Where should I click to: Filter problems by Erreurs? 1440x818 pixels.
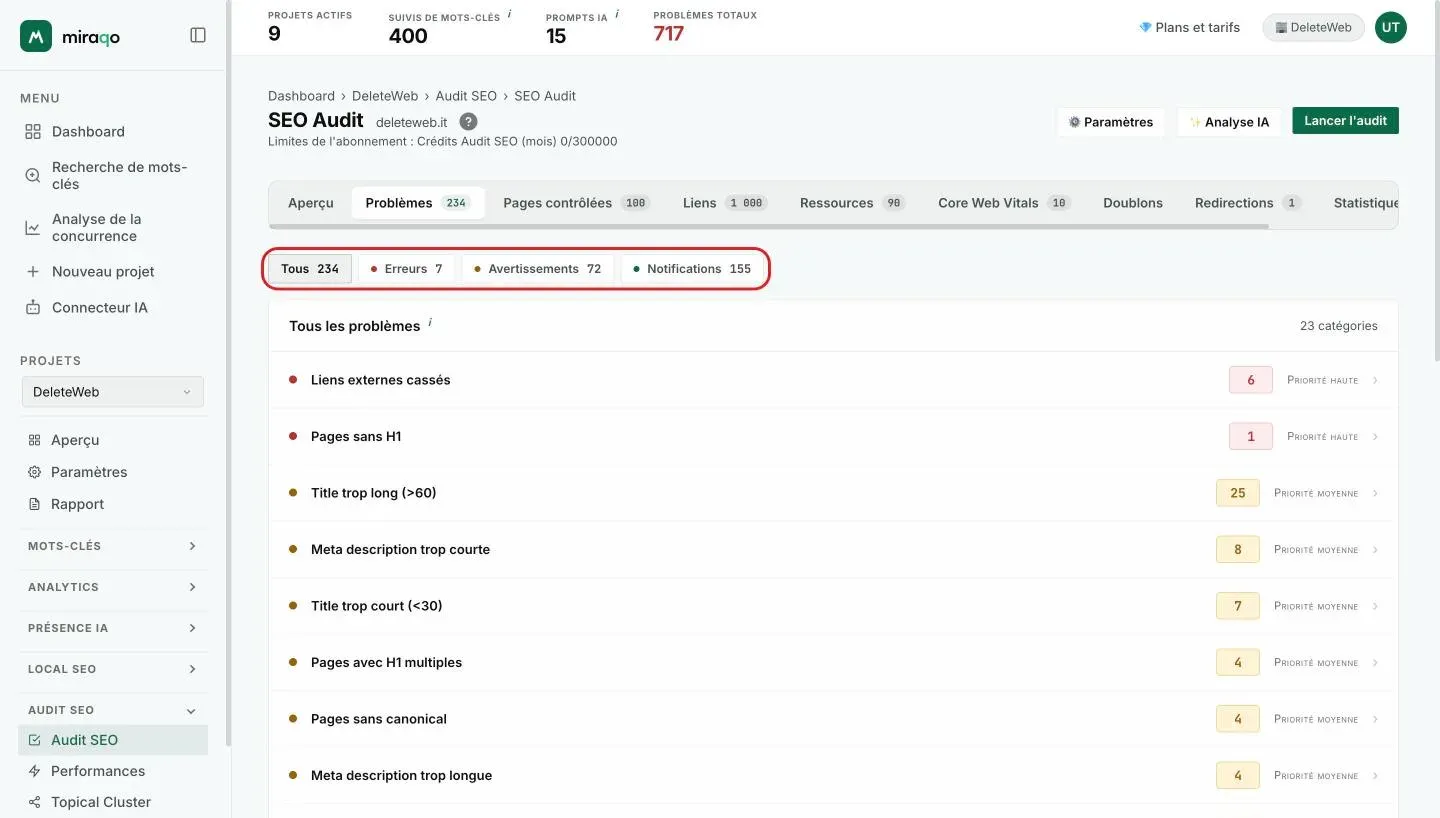406,269
